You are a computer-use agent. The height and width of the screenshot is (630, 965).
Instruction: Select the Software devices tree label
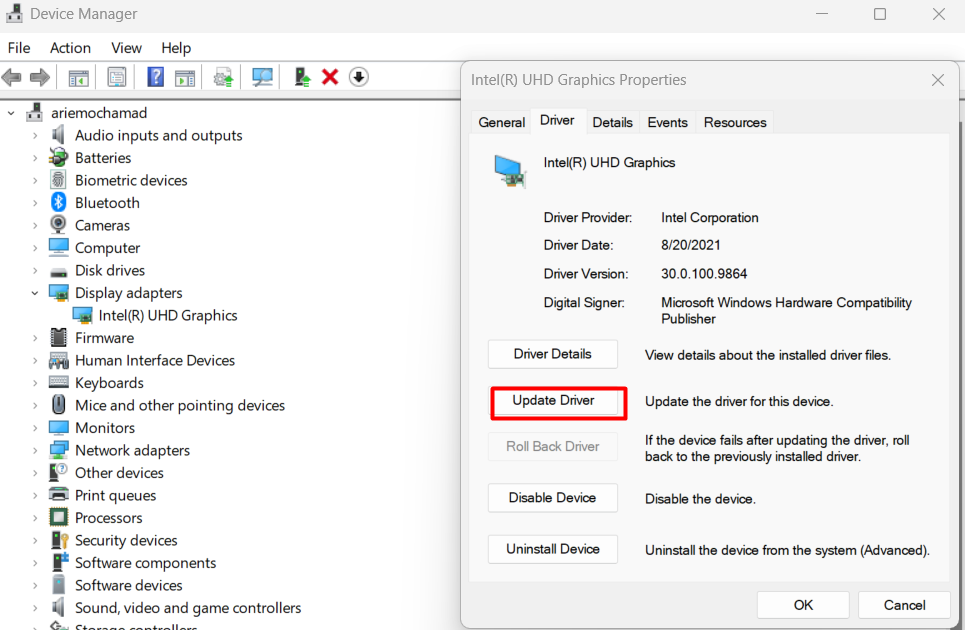click(x=129, y=586)
